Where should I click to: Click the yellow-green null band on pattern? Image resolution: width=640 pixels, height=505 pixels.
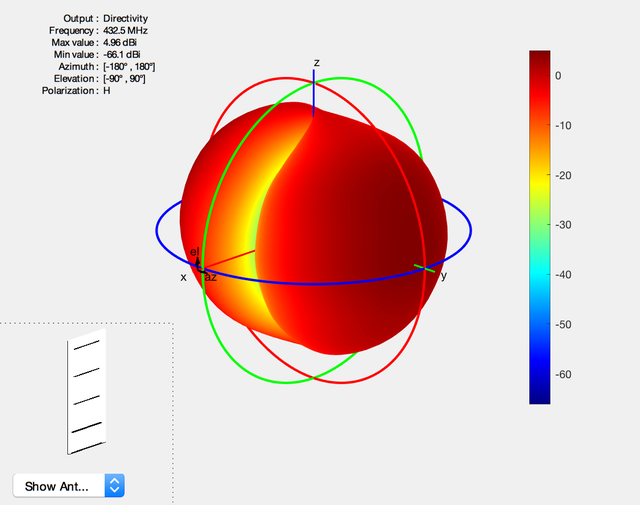pyautogui.click(x=257, y=229)
